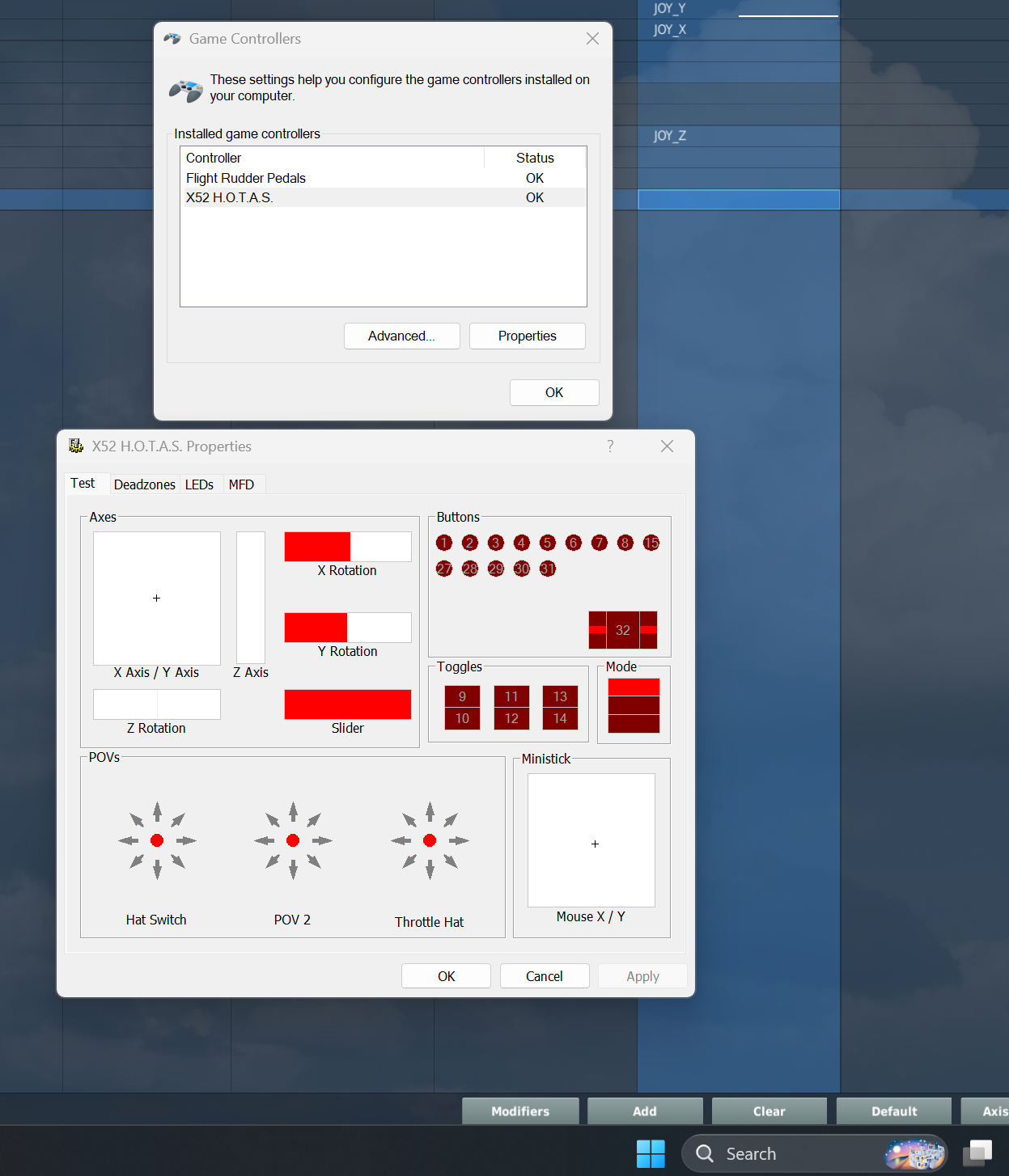Click the Ministick Mouse X / Y box
Screen dimensions: 1009x1176
coord(591,840)
